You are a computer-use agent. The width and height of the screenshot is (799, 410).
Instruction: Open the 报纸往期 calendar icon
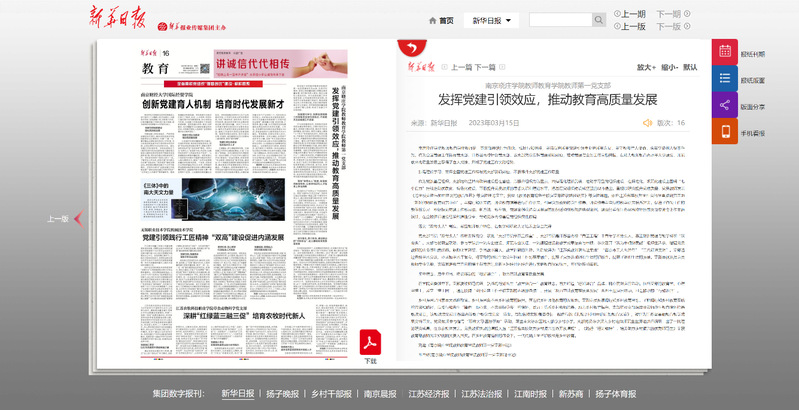[725, 51]
